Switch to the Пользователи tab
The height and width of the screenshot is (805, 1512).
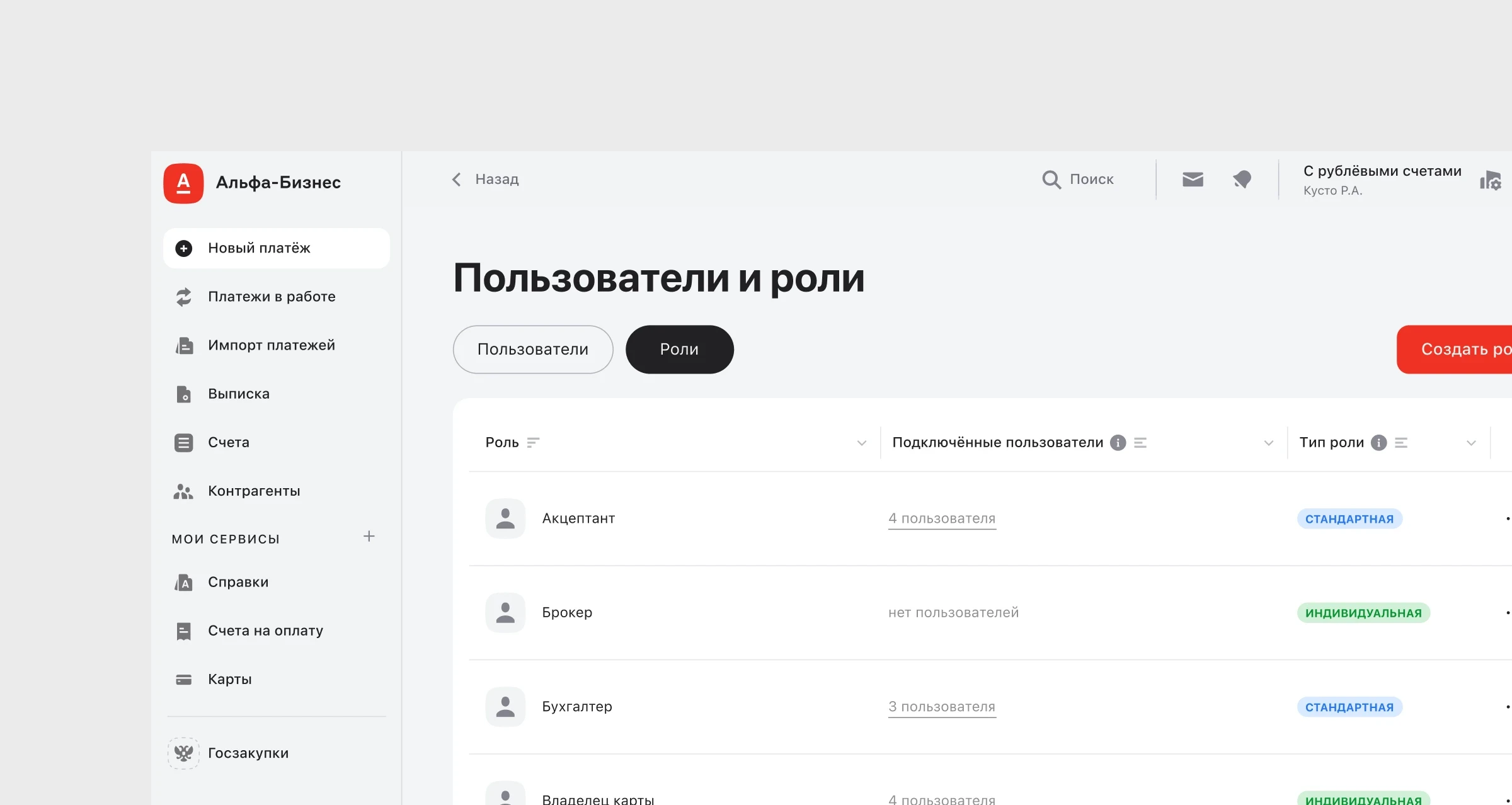click(x=532, y=350)
